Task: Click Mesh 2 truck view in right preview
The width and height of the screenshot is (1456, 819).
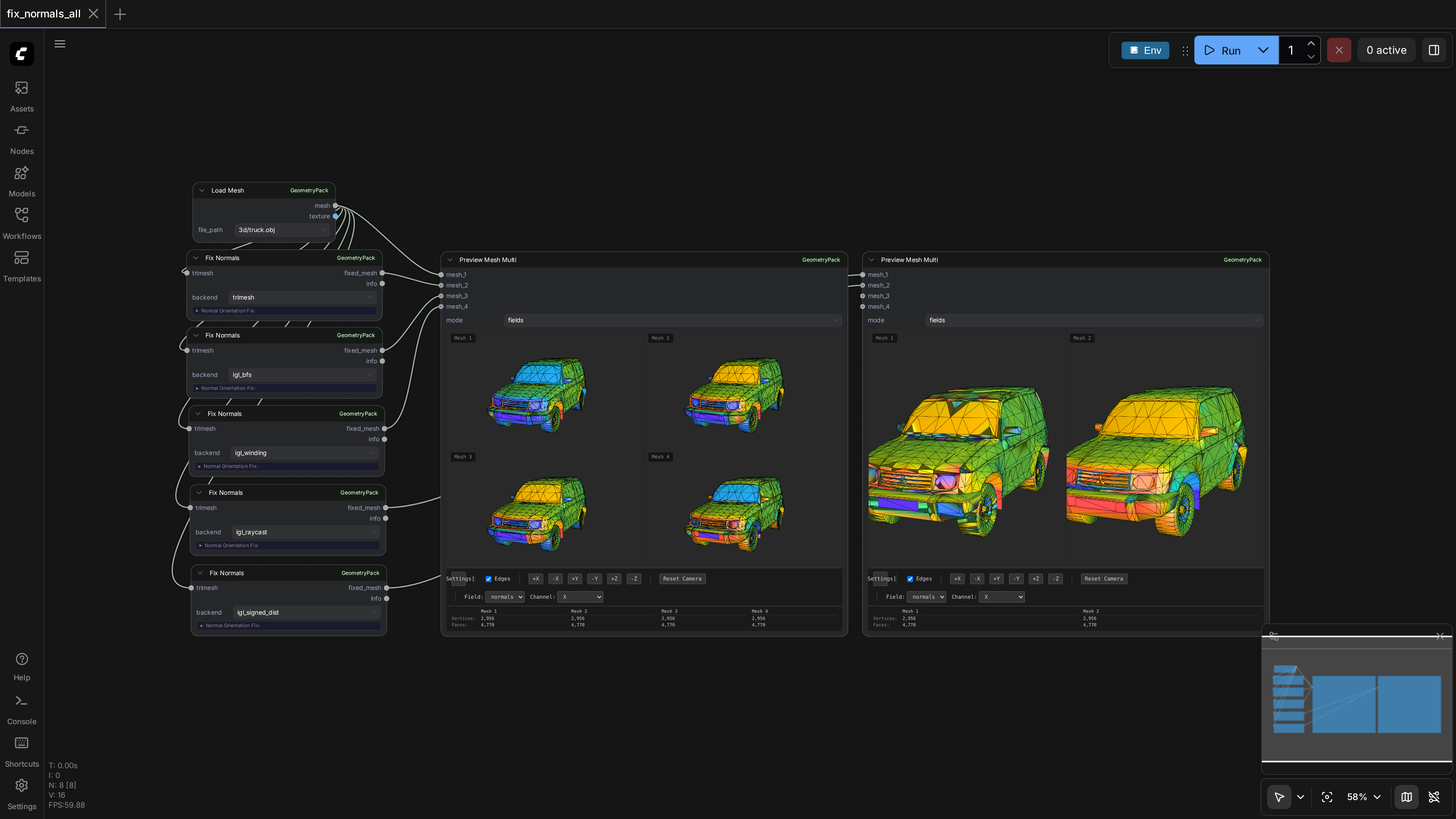Action: point(1156,461)
